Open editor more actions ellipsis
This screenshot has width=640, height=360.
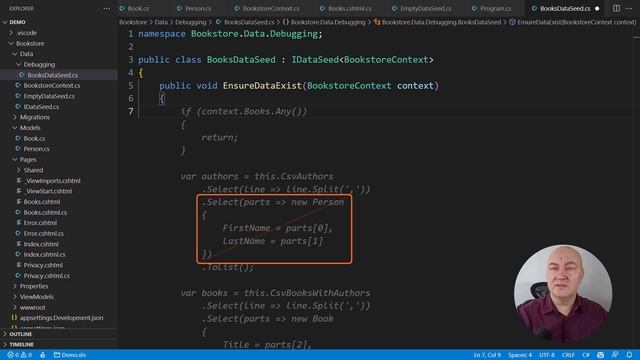[629, 8]
